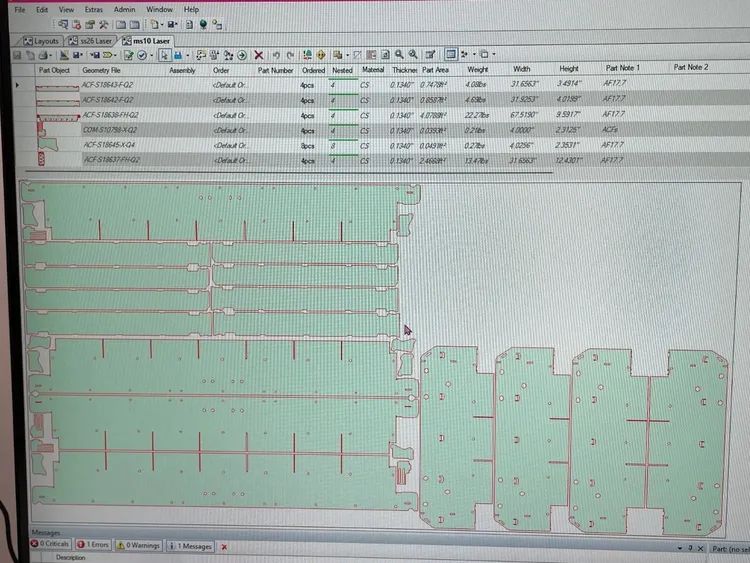Expand the dropdown at toolbar's far right end
750x563 pixels.
tap(495, 55)
